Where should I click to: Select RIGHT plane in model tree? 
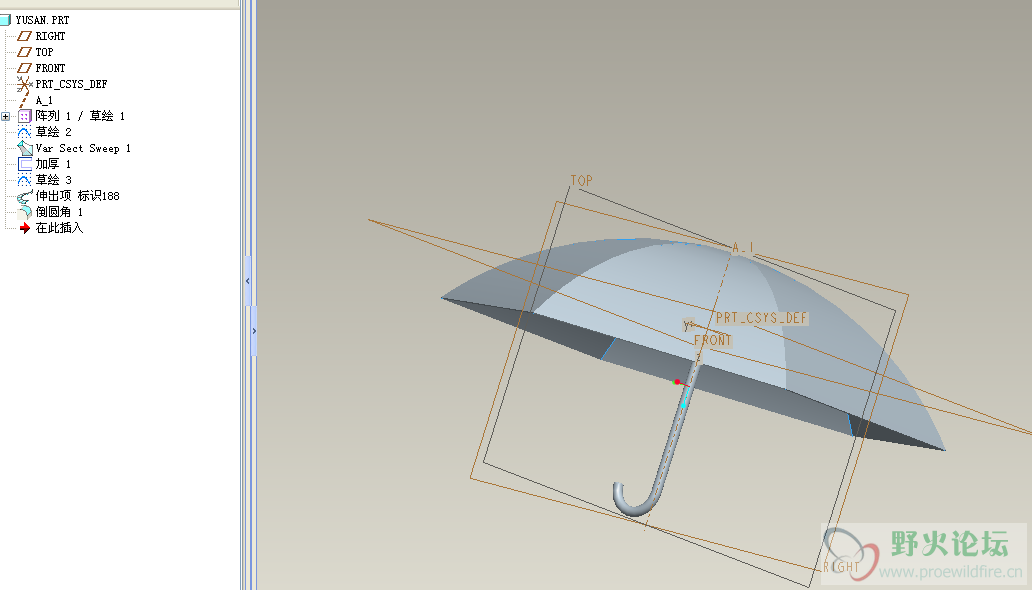tap(50, 36)
